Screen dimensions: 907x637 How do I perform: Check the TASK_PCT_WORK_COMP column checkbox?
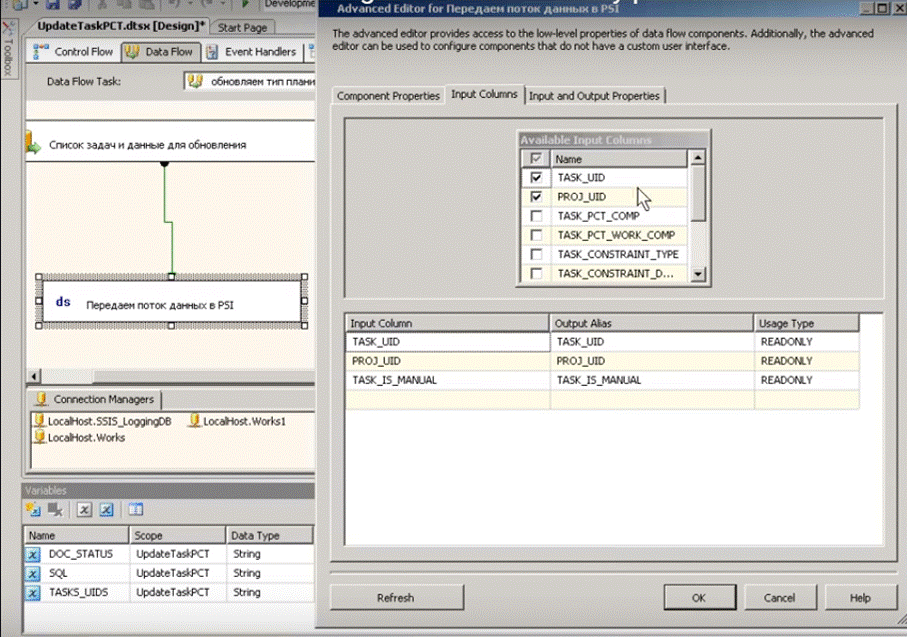[x=536, y=235]
